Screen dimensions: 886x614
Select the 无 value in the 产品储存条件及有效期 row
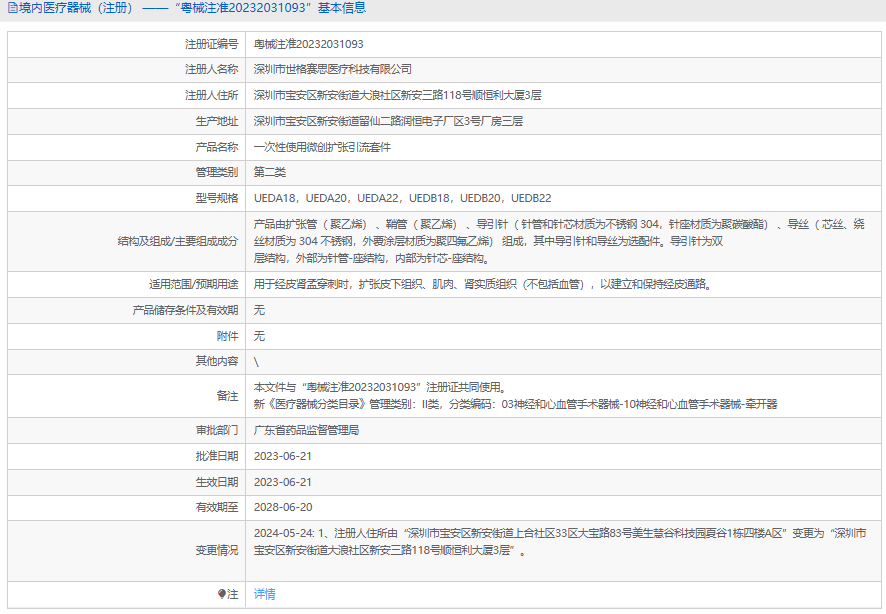[259, 310]
